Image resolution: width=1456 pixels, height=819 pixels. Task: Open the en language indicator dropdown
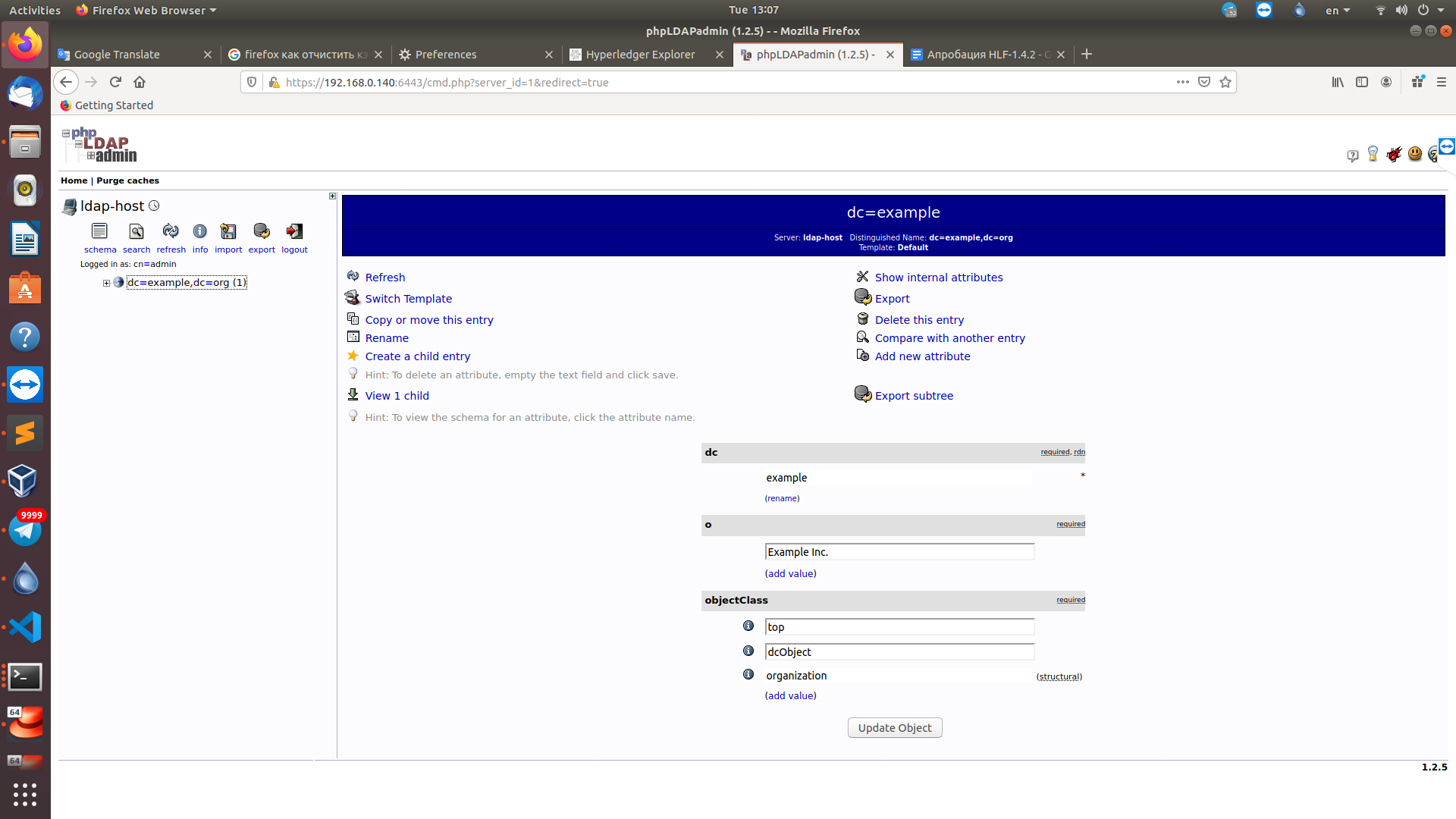click(x=1337, y=11)
